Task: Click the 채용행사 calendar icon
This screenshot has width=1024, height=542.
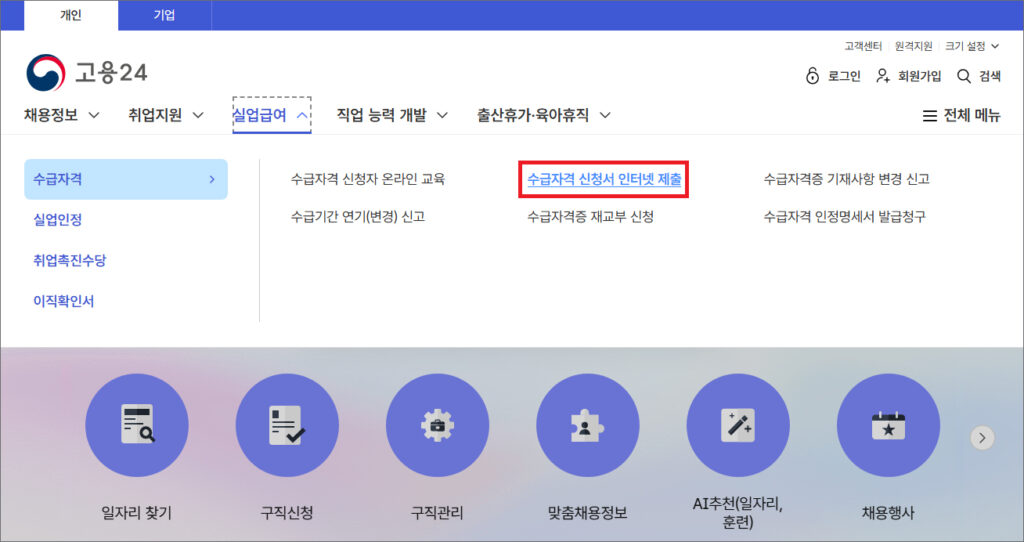Action: click(x=888, y=425)
